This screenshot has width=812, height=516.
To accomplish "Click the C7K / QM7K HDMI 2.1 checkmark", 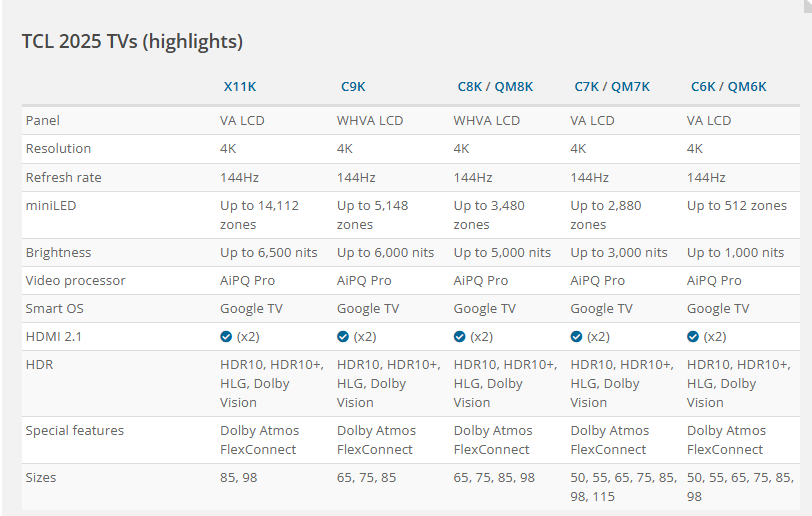I will (577, 337).
